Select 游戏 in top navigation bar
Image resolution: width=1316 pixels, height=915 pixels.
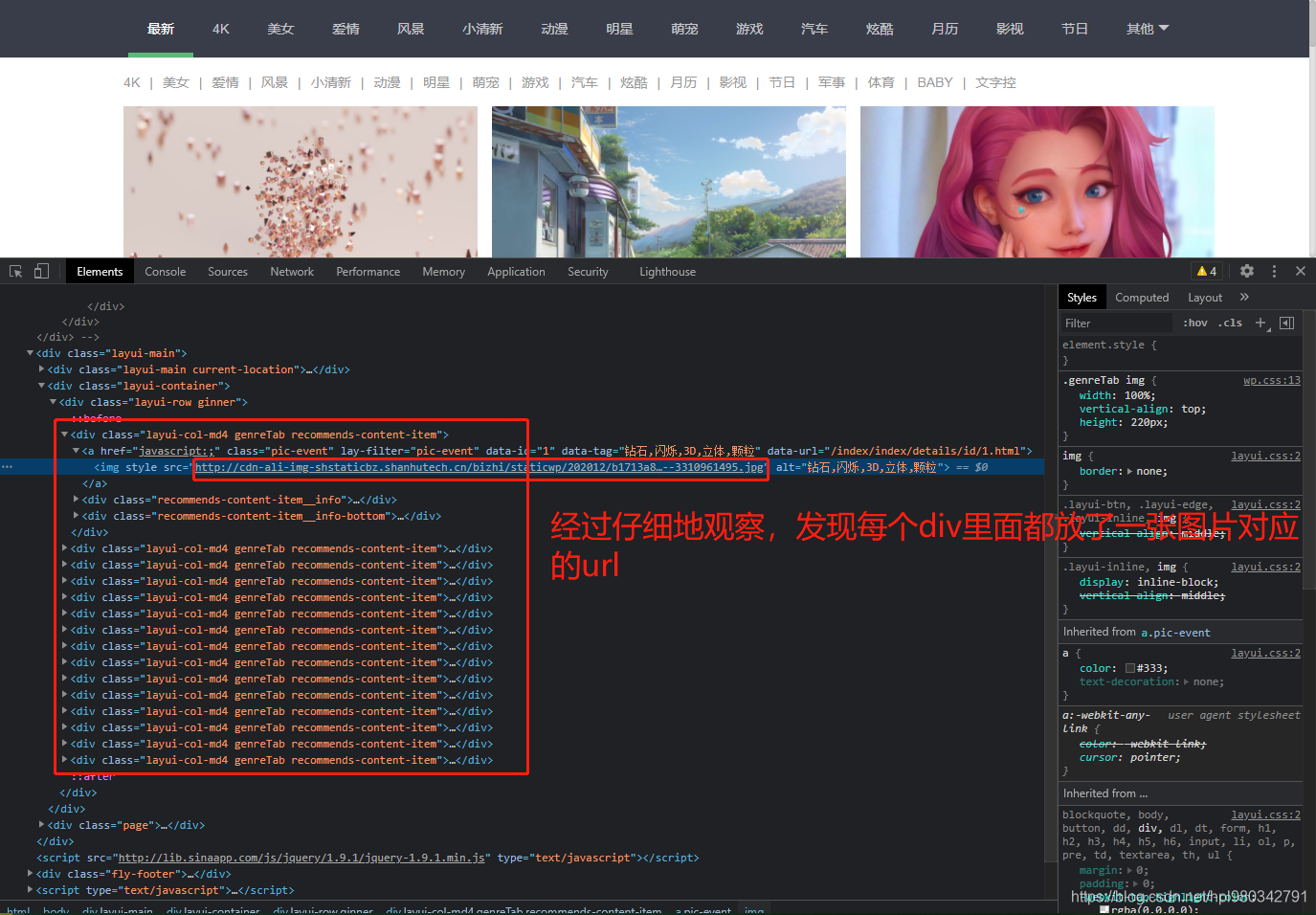point(749,29)
